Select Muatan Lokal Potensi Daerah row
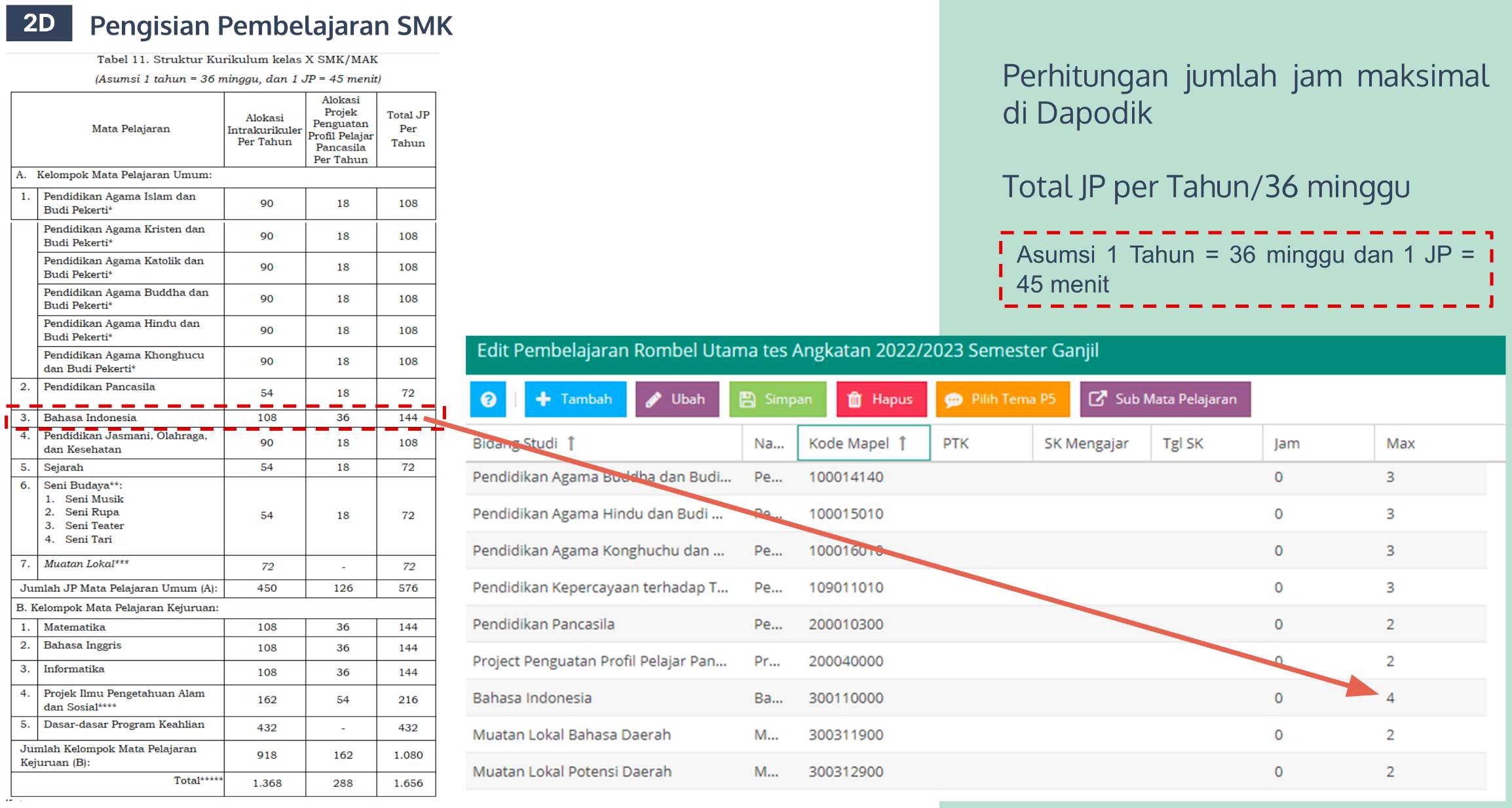 coord(572,771)
